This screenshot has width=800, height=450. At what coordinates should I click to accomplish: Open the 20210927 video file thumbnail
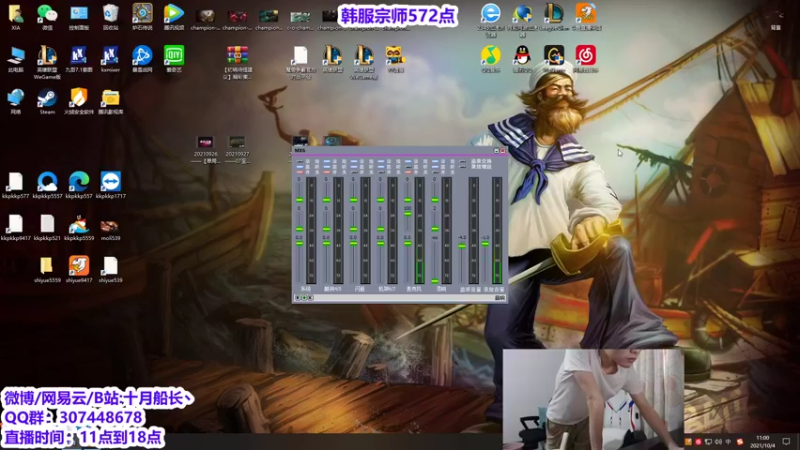pos(237,149)
